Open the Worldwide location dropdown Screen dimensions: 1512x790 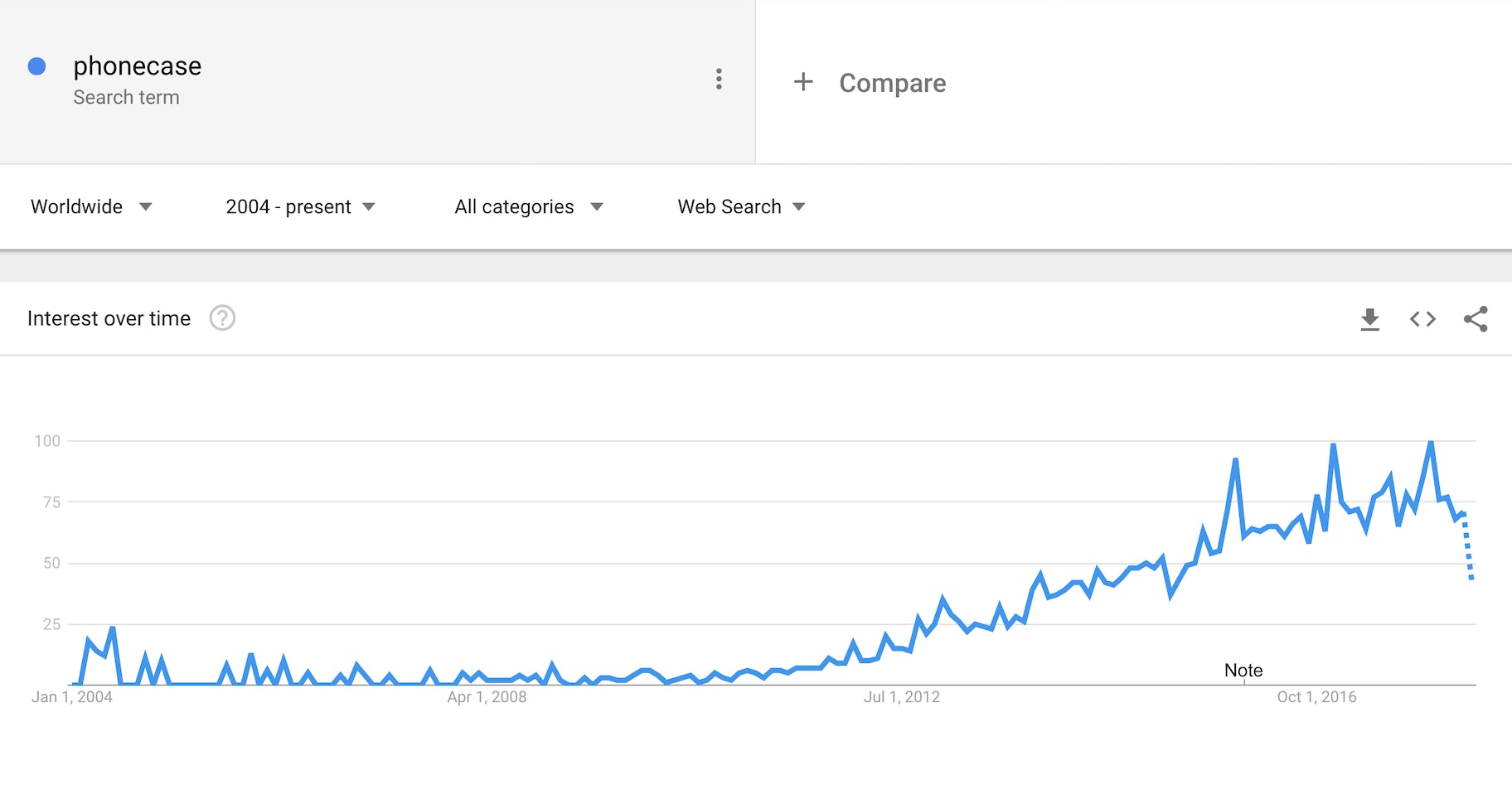point(92,206)
